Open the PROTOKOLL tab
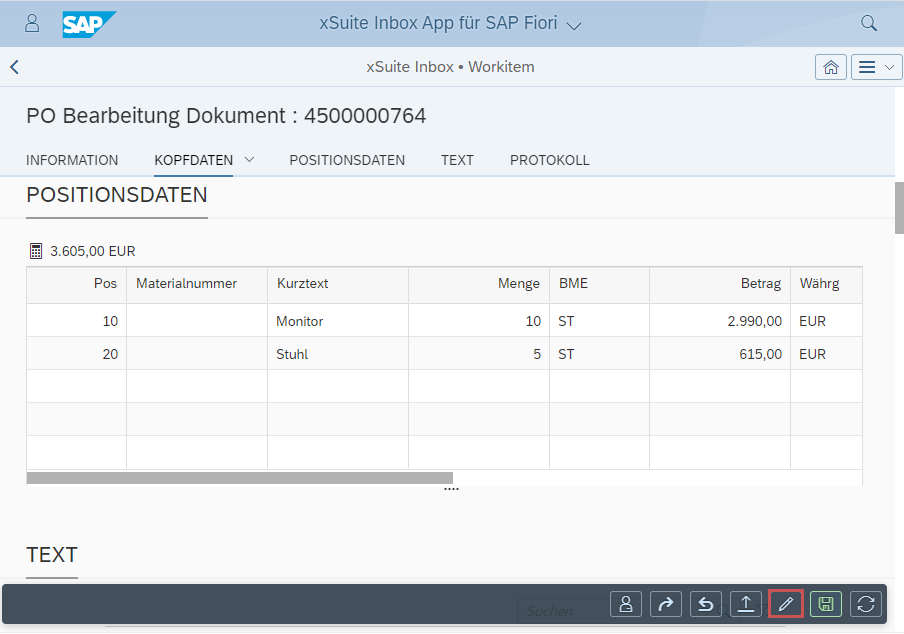This screenshot has height=634, width=904. tap(549, 159)
